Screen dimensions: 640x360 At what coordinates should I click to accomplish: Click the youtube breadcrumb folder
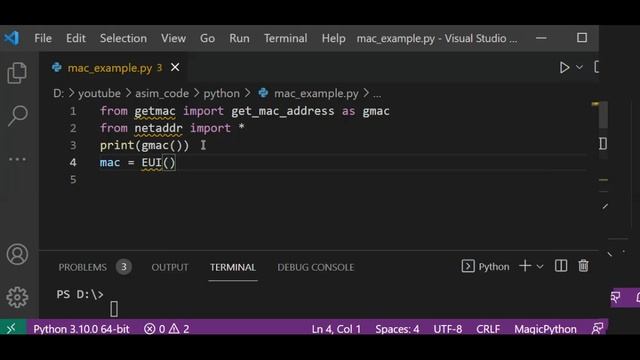tap(99, 93)
